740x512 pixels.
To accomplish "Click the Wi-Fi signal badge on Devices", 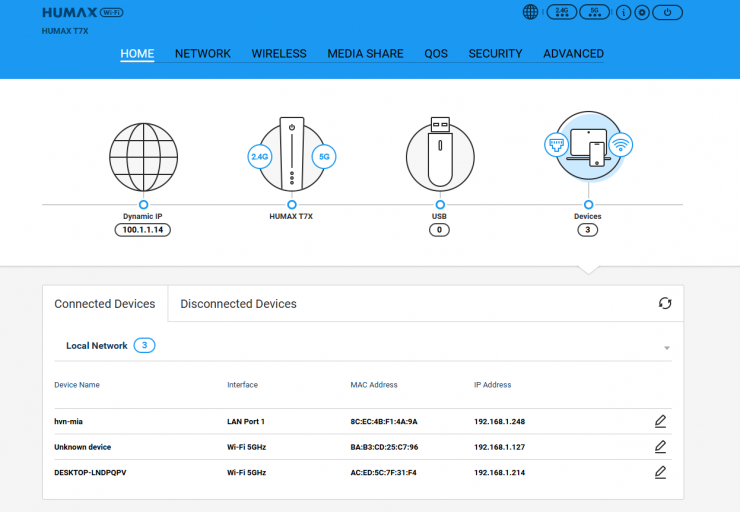I will coord(621,144).
